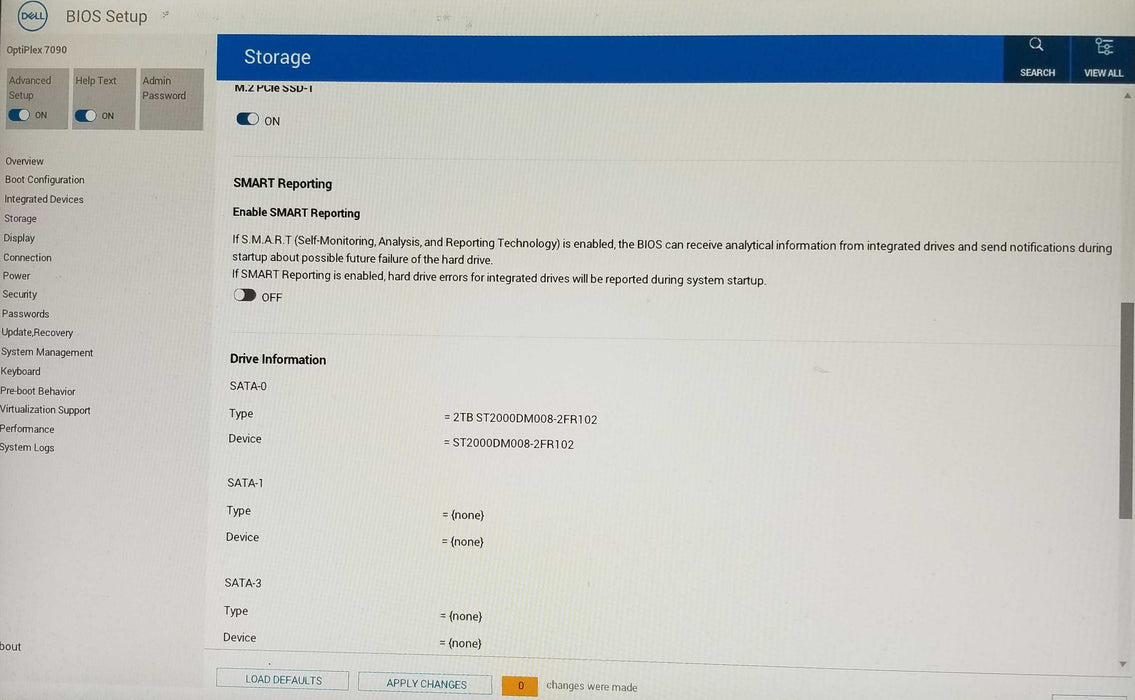Viewport: 1135px width, 700px height.
Task: Open Update, Recovery section
Action: pos(37,332)
